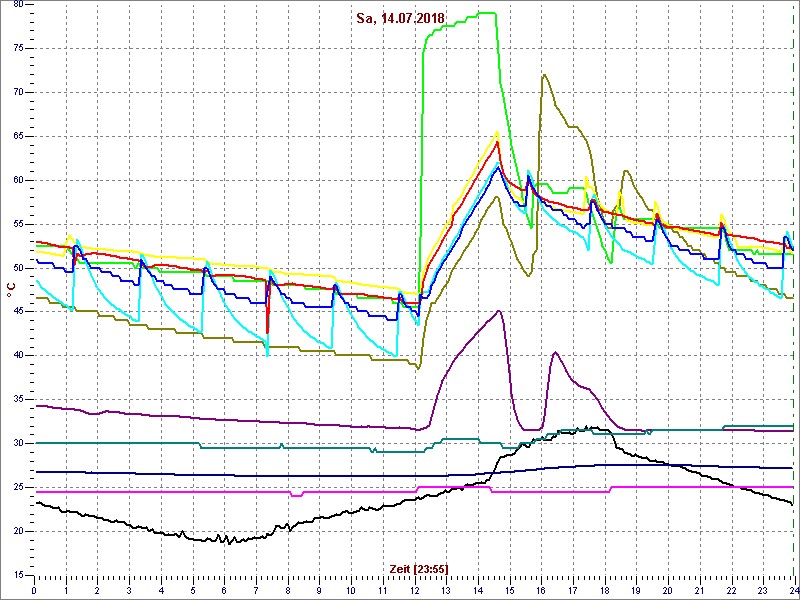Click hour 16 on the time axis

[x=542, y=589]
